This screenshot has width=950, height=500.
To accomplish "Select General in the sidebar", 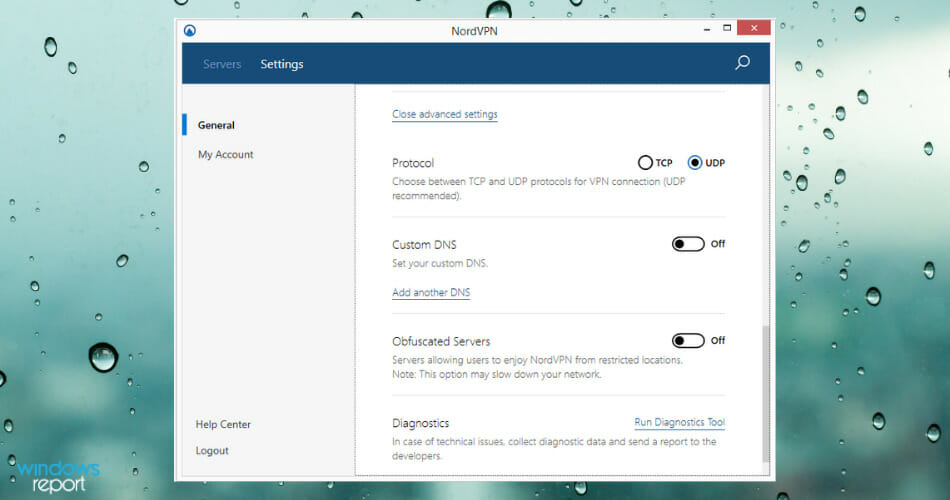I will pos(216,125).
